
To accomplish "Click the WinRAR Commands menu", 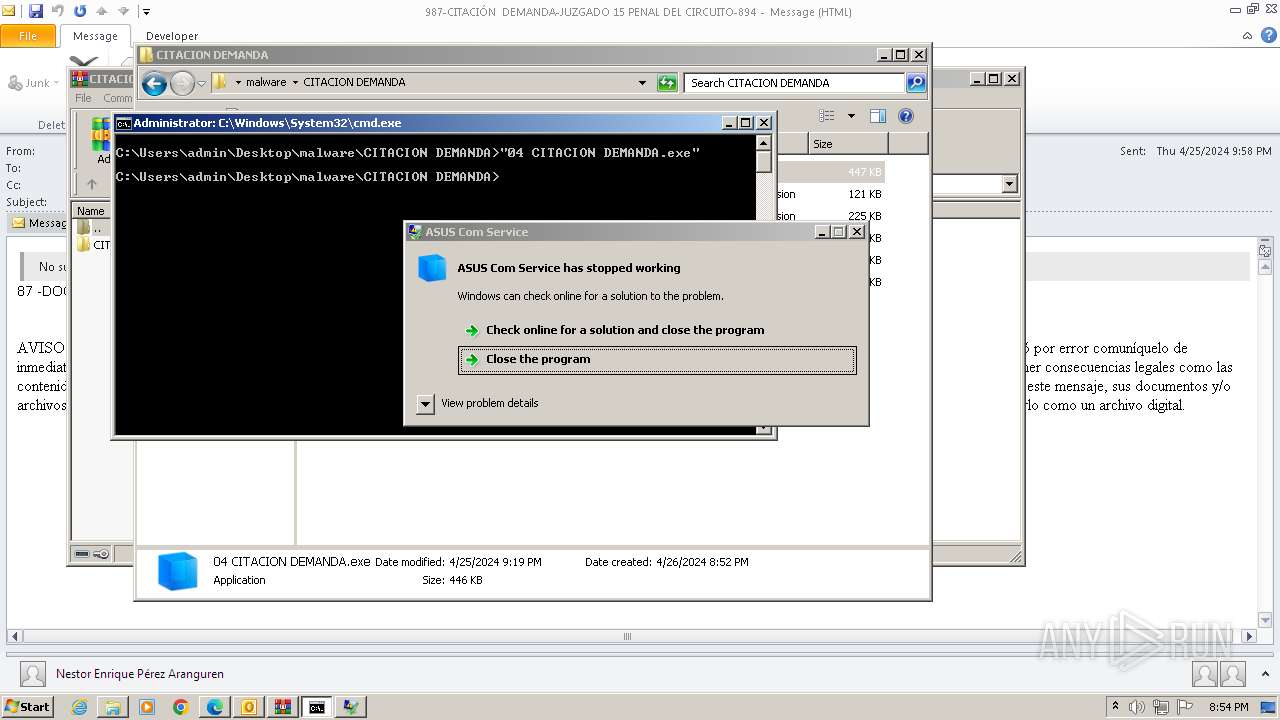I will (118, 98).
